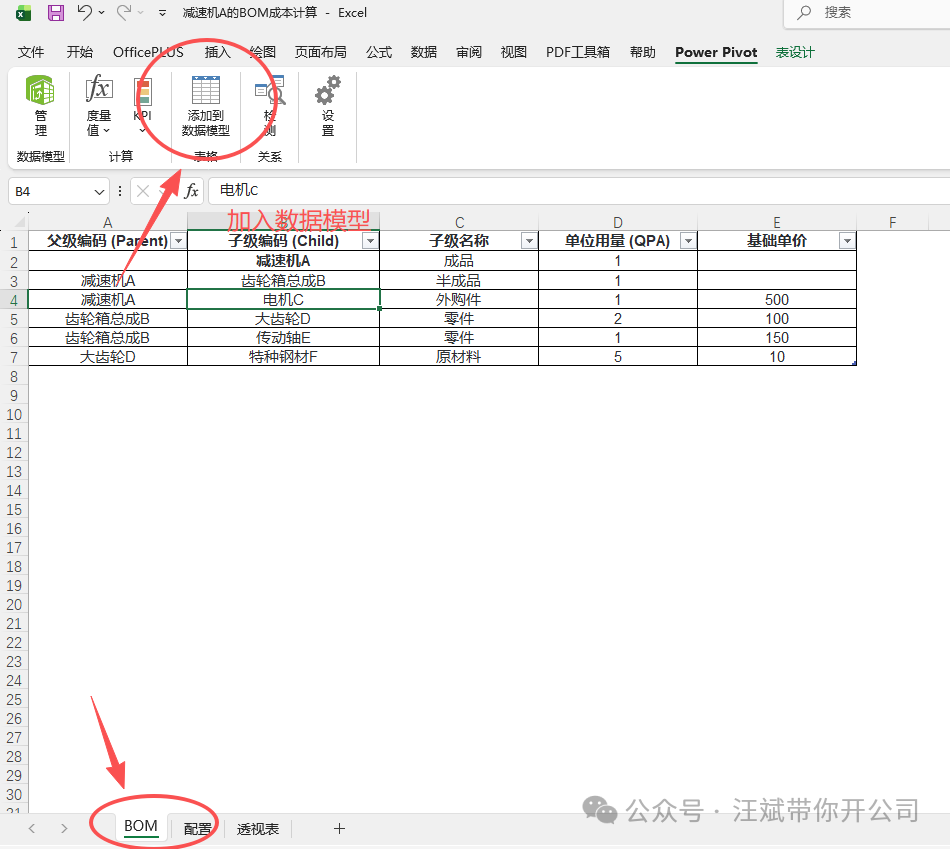Image resolution: width=950 pixels, height=849 pixels.
Task: Expand the 基础单价 column filter
Action: click(x=847, y=241)
